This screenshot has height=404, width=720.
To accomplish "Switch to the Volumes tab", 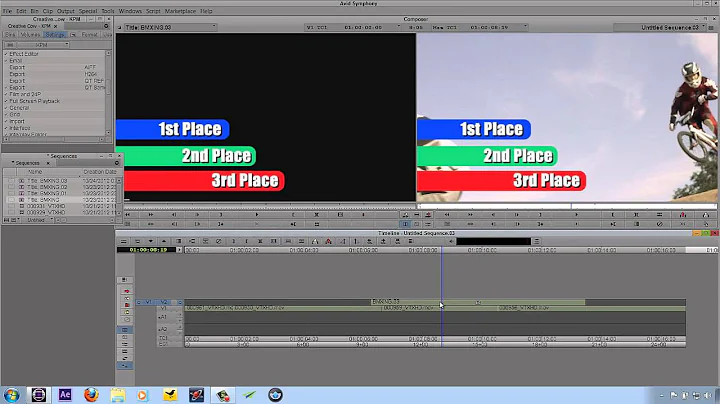I will click(x=30, y=35).
